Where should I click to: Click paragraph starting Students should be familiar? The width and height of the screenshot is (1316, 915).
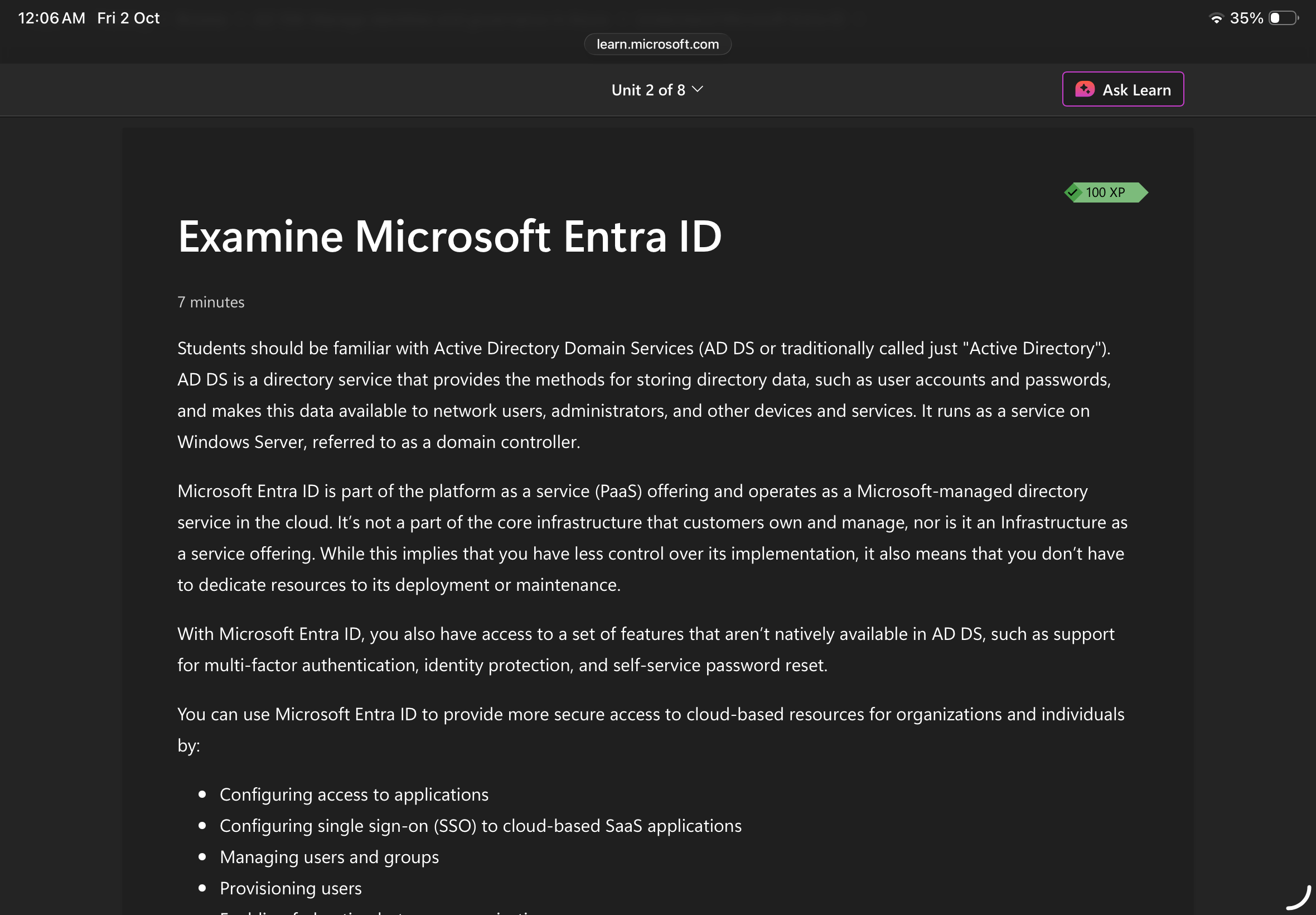pos(644,395)
